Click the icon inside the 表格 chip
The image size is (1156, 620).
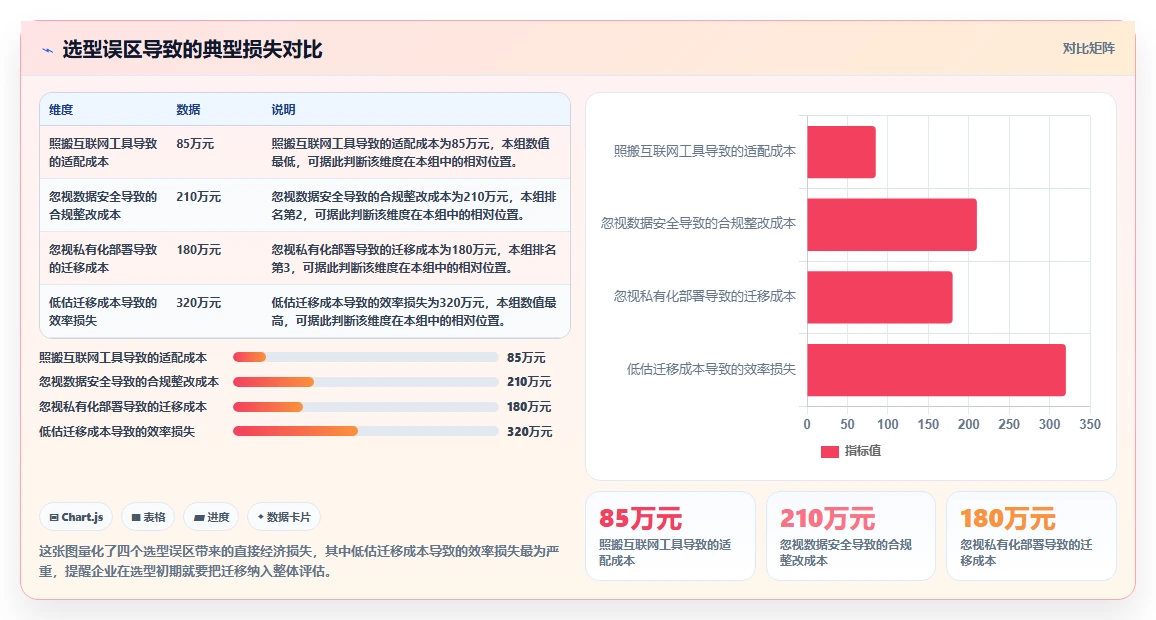(x=136, y=518)
